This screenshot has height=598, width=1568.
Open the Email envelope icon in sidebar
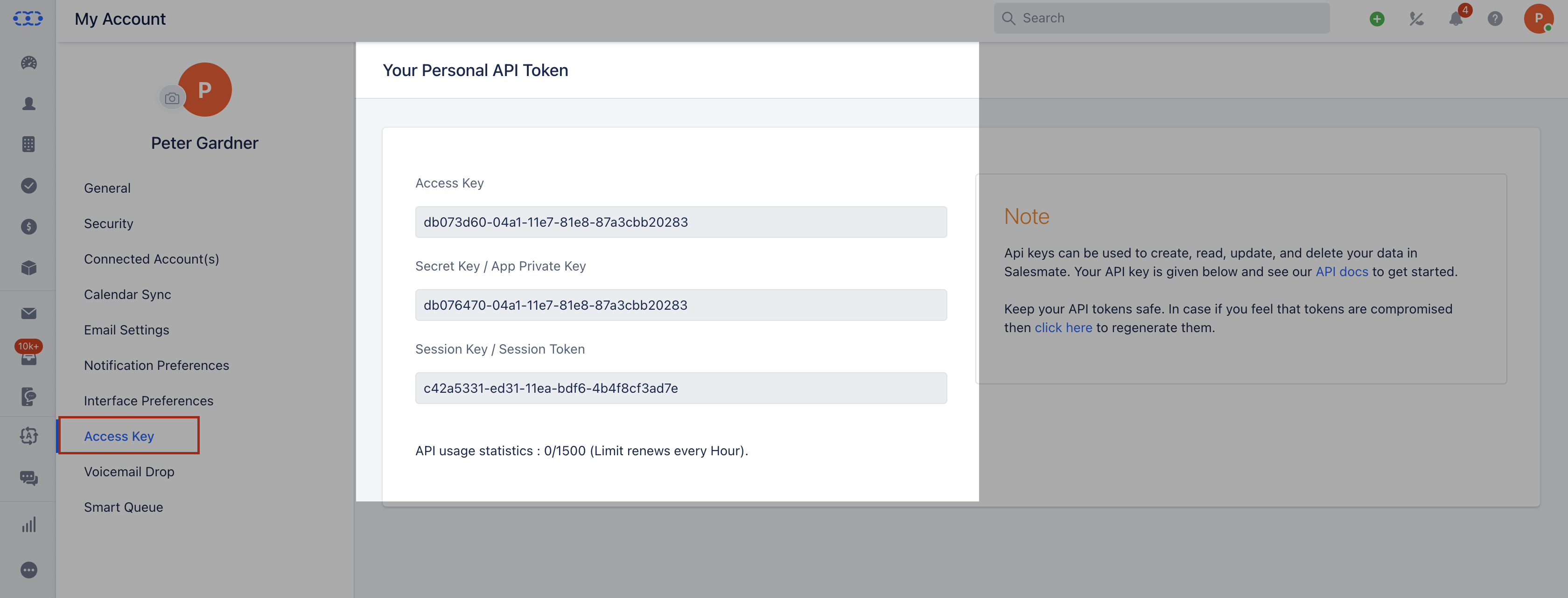(x=28, y=313)
